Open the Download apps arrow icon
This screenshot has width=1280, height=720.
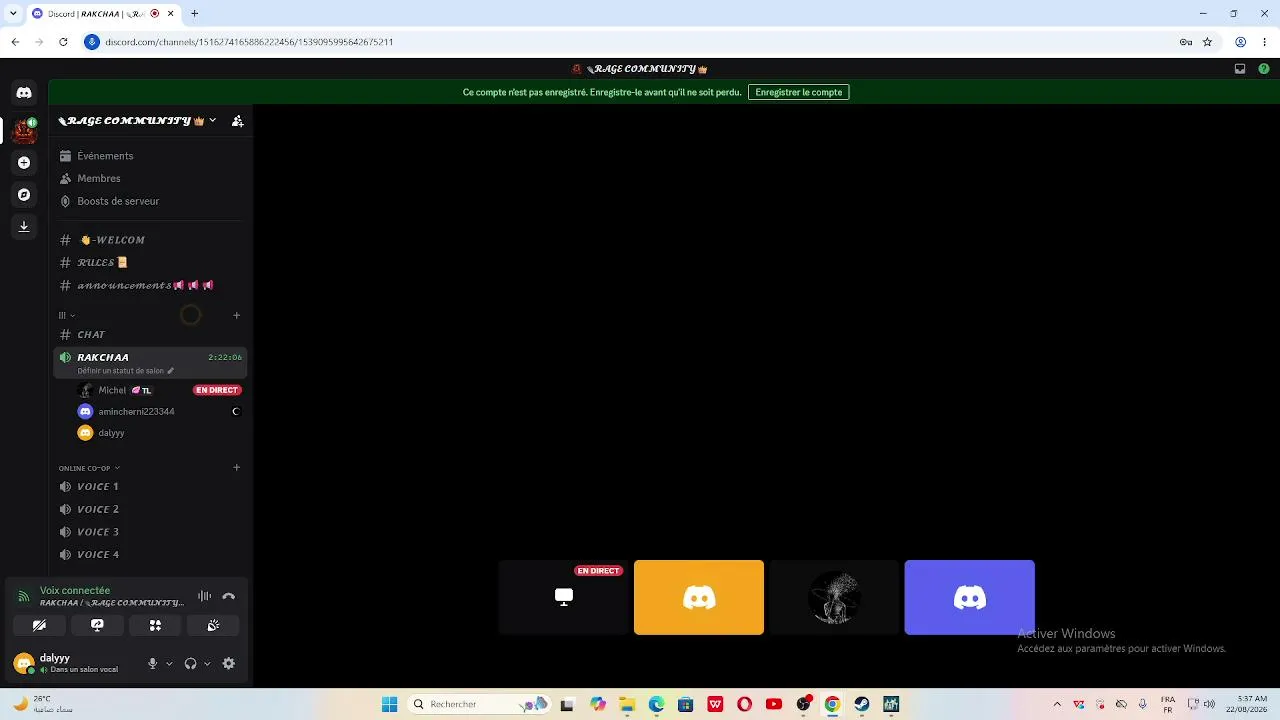tap(24, 227)
